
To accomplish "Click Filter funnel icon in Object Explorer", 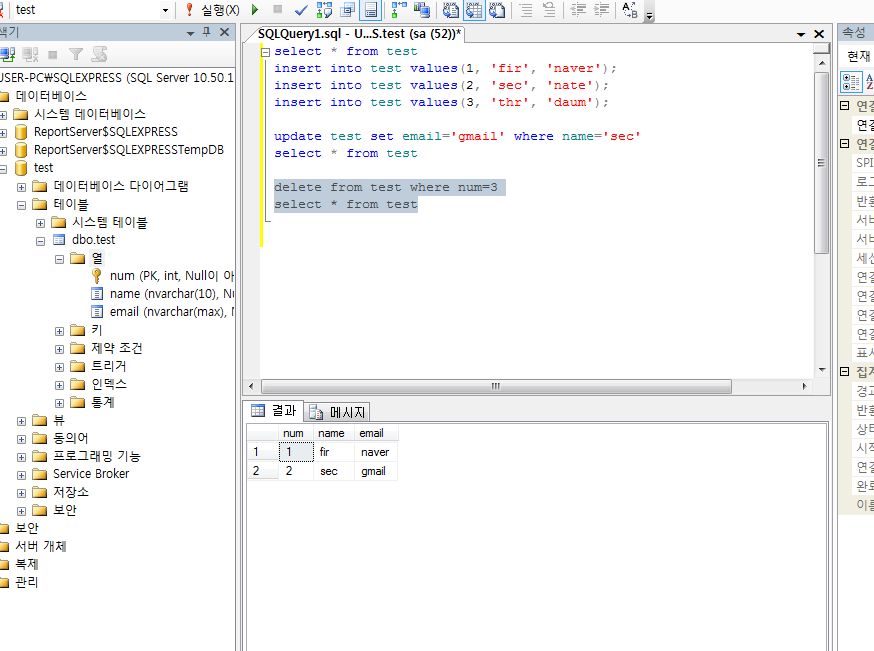I will click(76, 55).
